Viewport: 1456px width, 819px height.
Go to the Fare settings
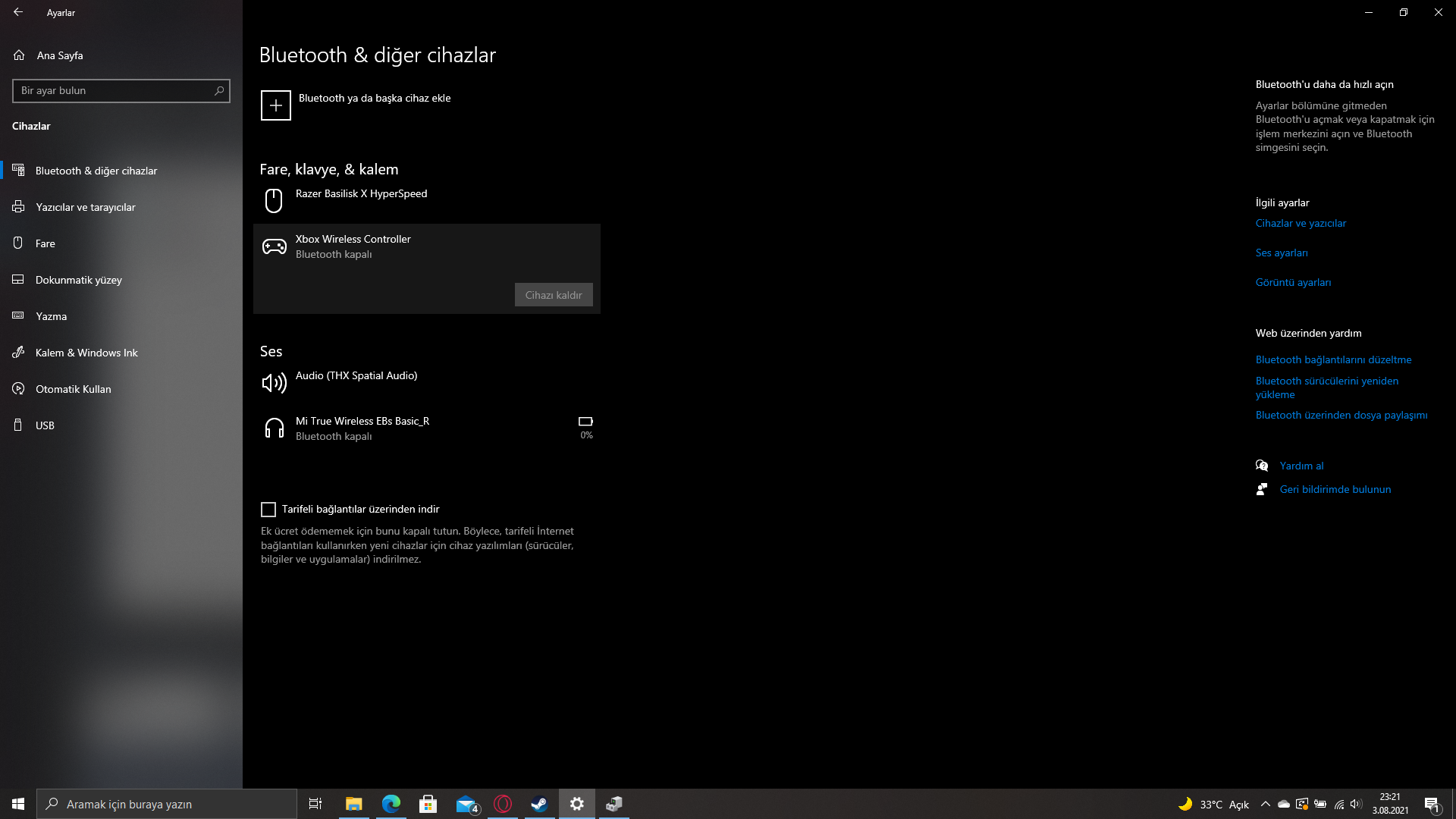[x=121, y=243]
